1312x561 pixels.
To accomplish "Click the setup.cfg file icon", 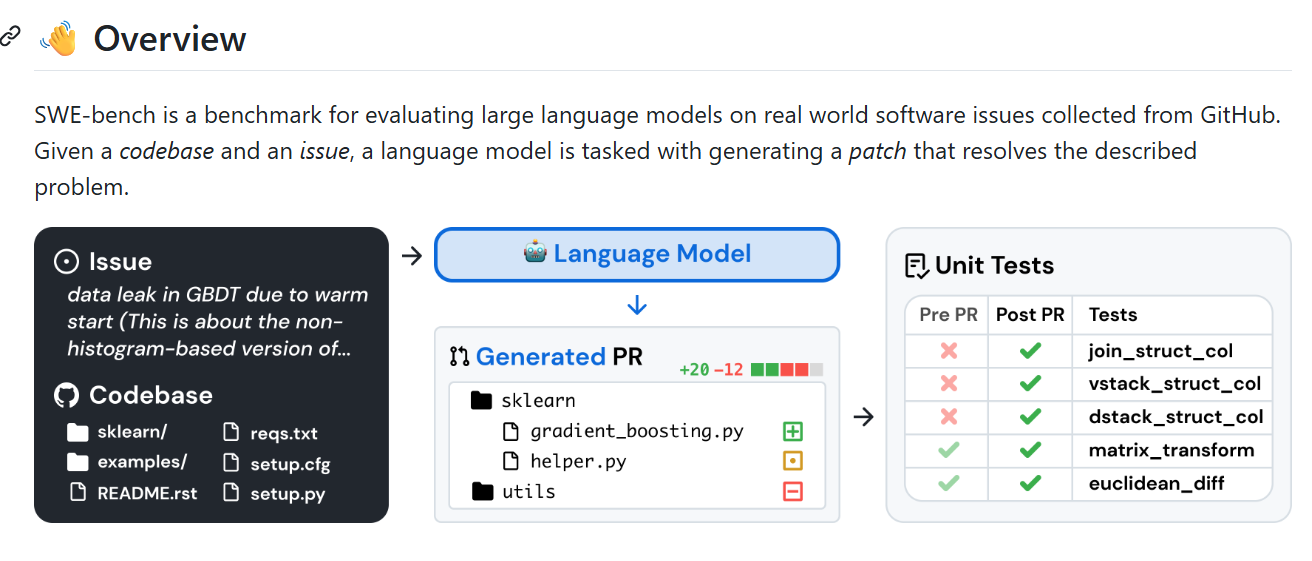I will 231,463.
